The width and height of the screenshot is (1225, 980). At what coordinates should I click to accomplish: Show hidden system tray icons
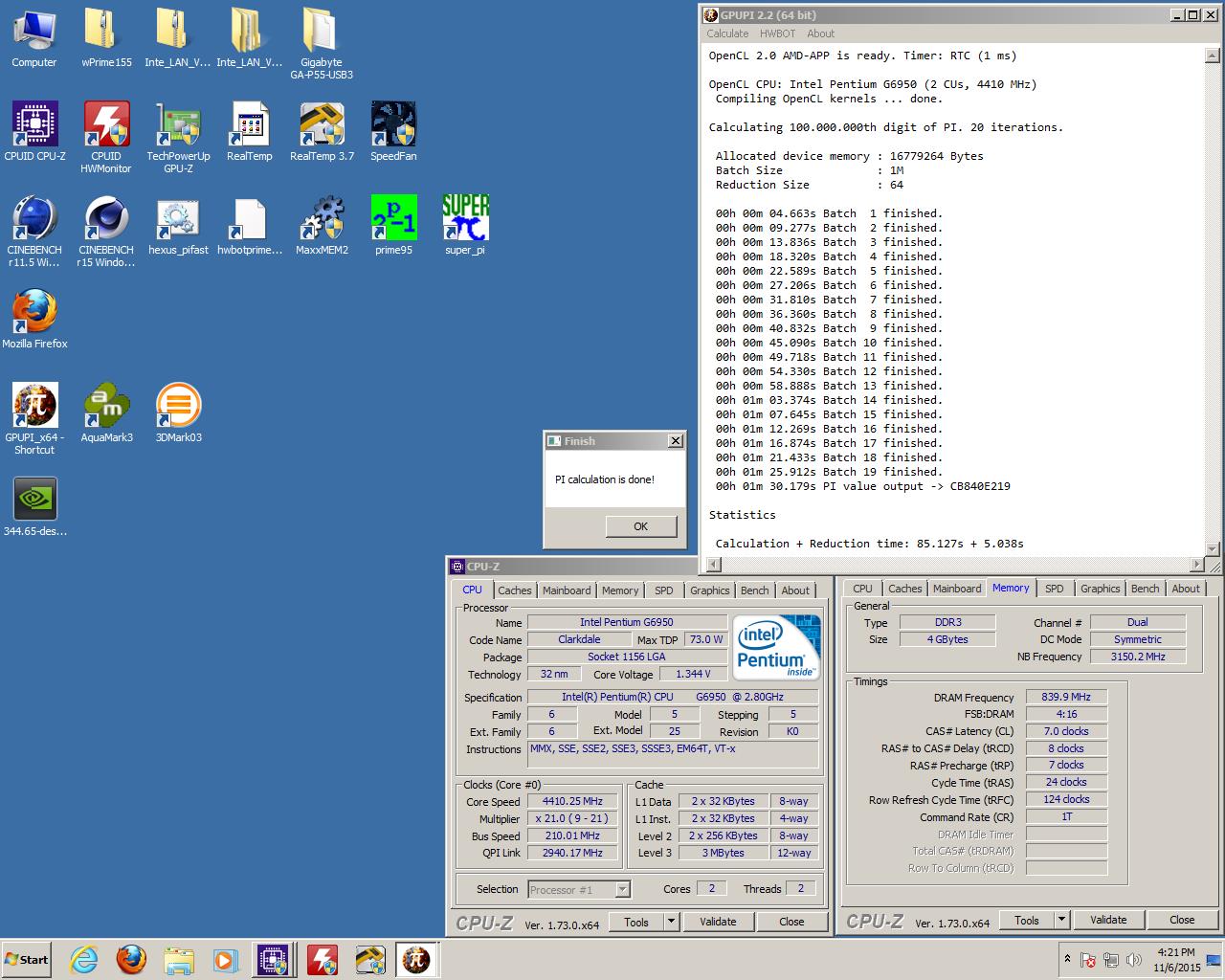[x=1067, y=959]
